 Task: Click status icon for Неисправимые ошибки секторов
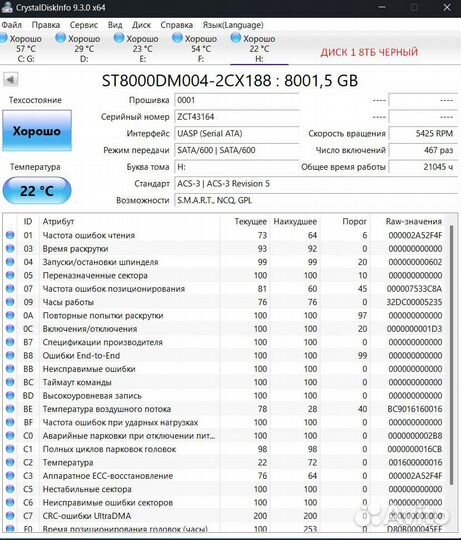[x=10, y=502]
